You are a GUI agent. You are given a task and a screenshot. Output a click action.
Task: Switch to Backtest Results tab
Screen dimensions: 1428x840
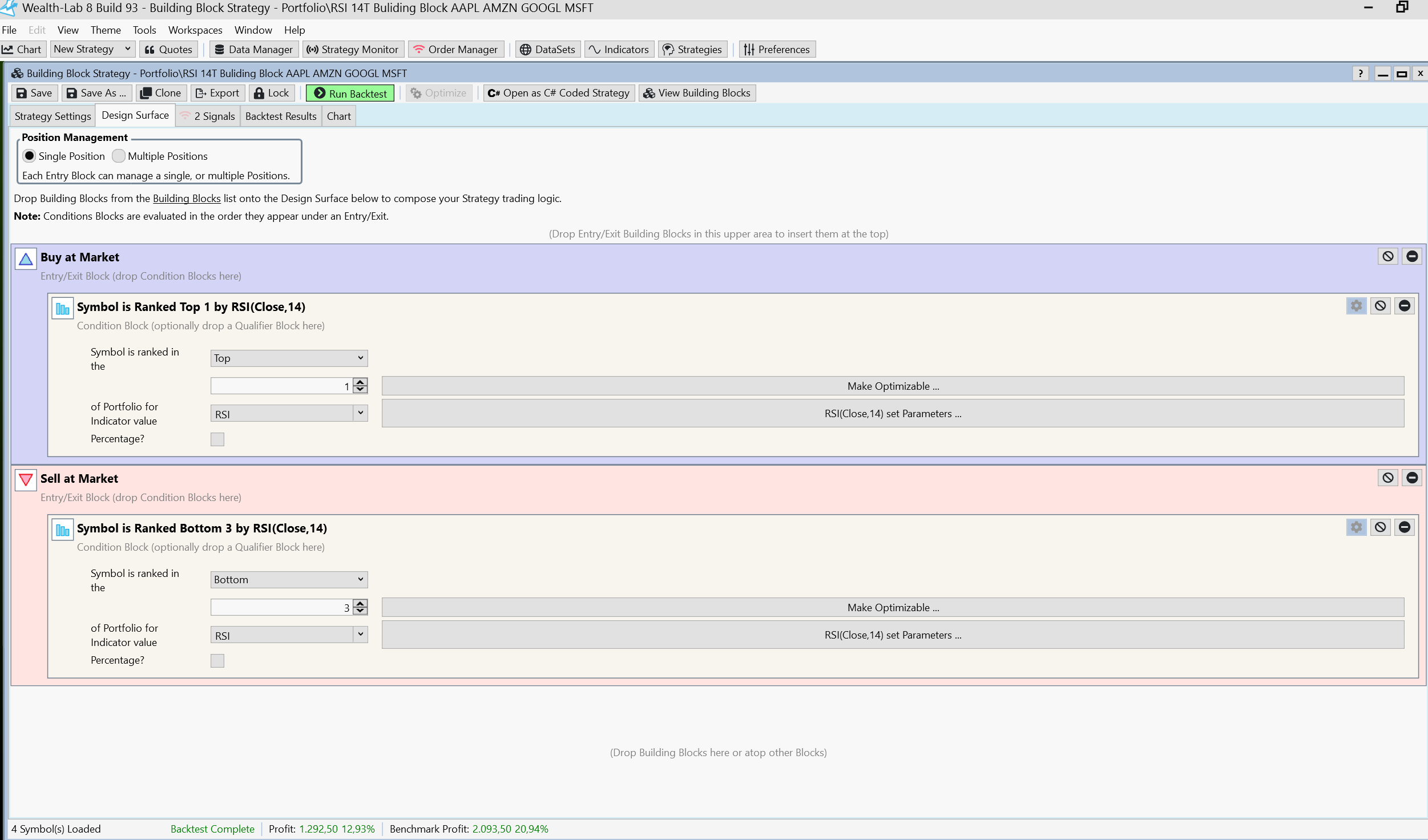280,116
